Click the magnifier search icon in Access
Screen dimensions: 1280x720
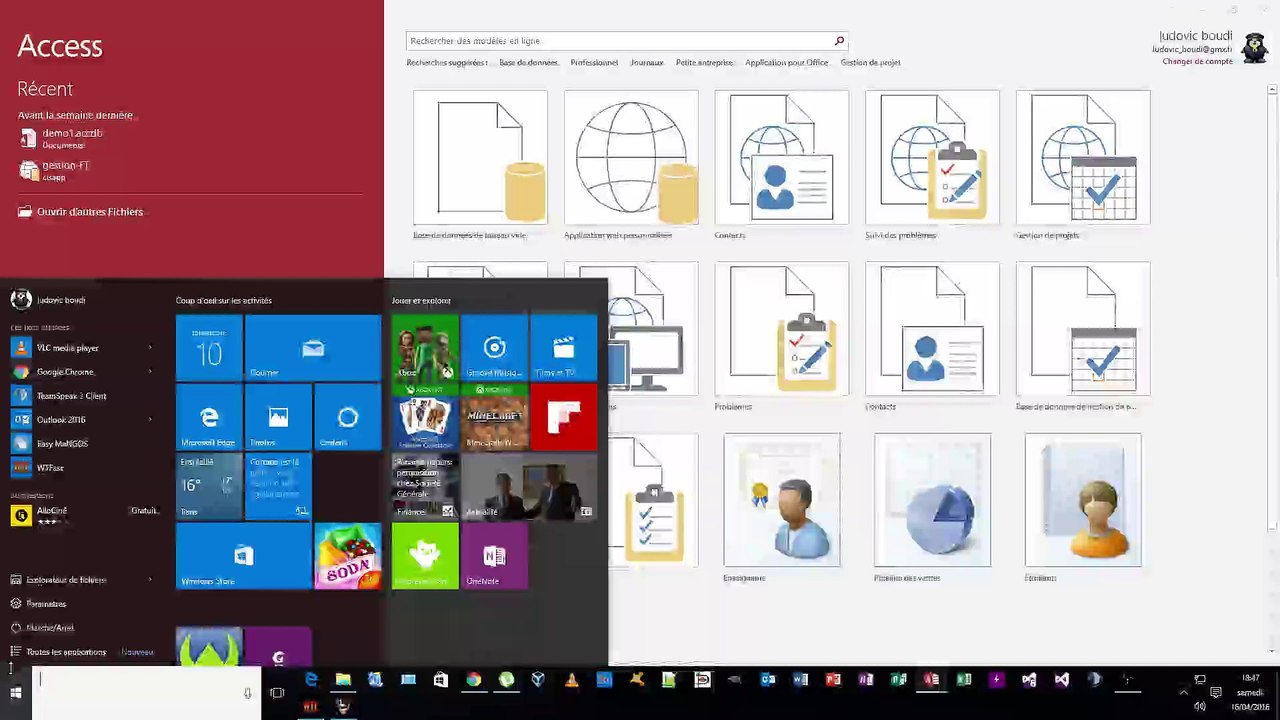[x=839, y=41]
